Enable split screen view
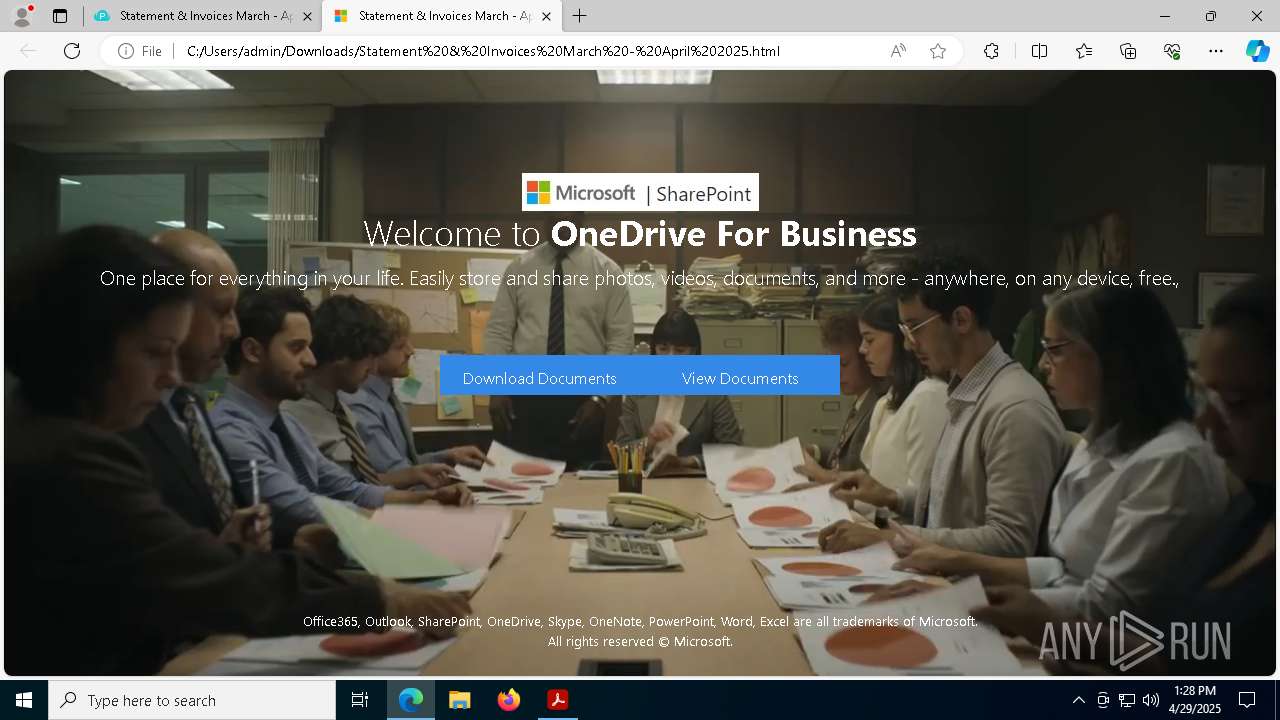Viewport: 1280px width, 720px height. pyautogui.click(x=1039, y=51)
